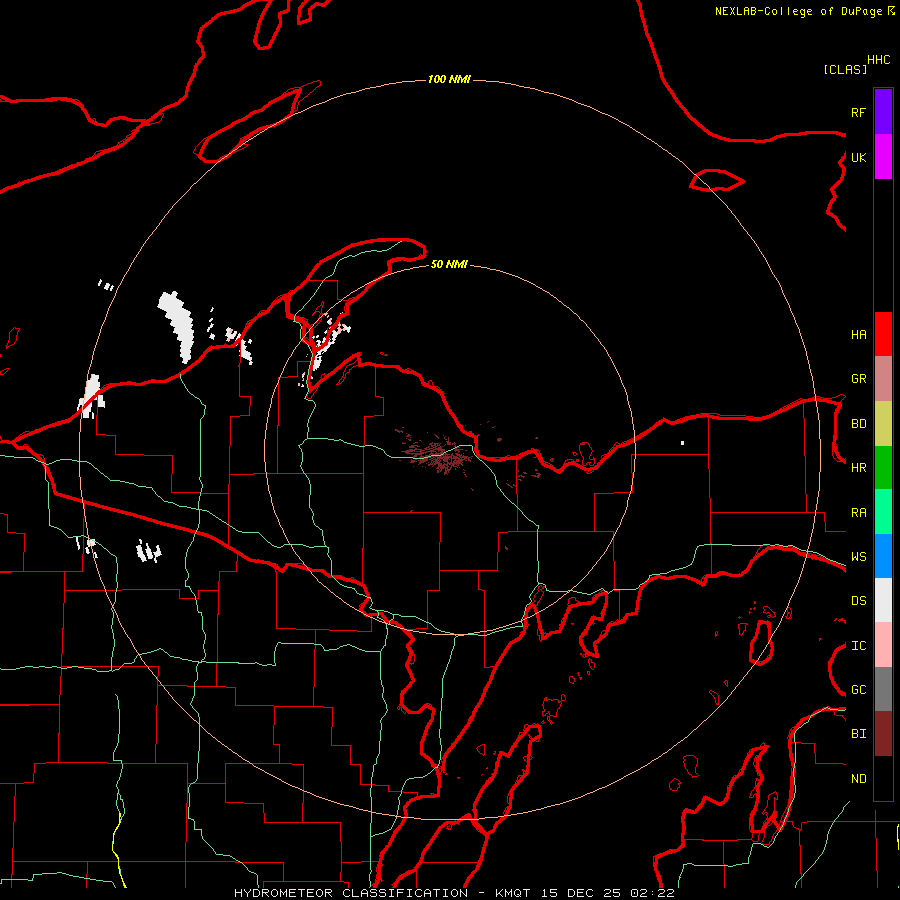Click the HR green legend swatch

coord(883,467)
